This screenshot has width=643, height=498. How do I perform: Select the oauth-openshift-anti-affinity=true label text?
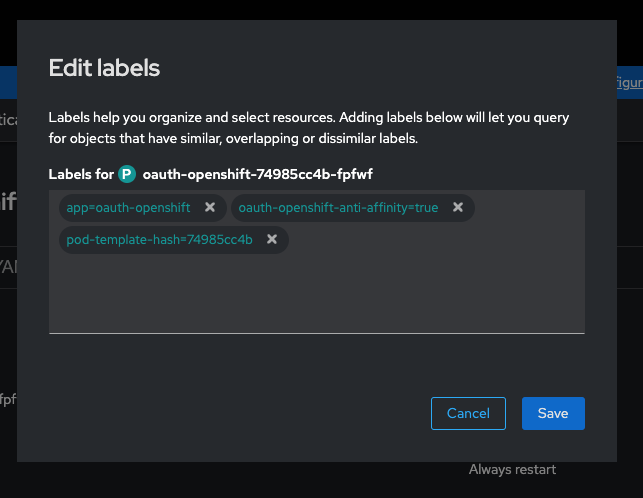coord(338,208)
